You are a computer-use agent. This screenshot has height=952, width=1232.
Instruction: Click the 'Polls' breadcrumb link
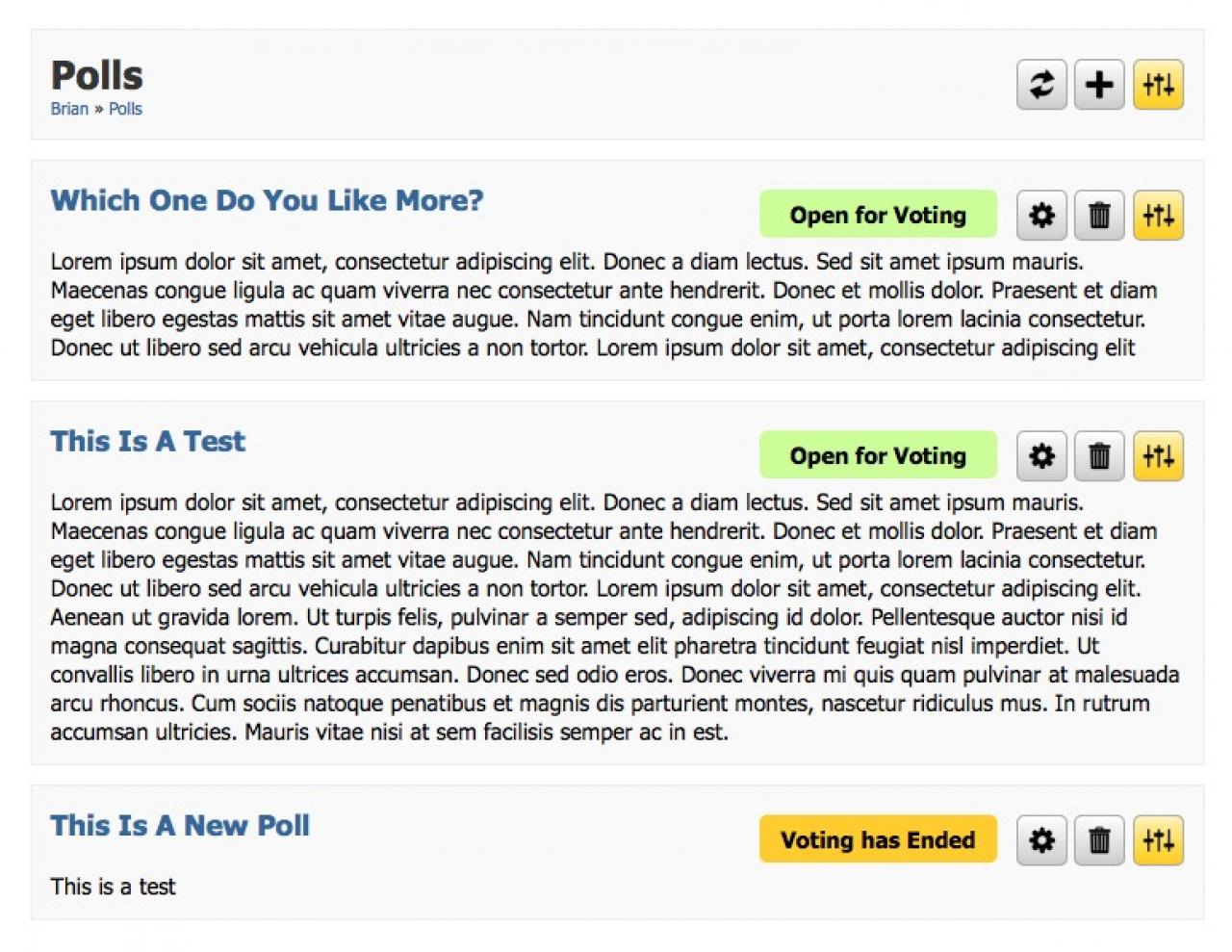coord(125,109)
